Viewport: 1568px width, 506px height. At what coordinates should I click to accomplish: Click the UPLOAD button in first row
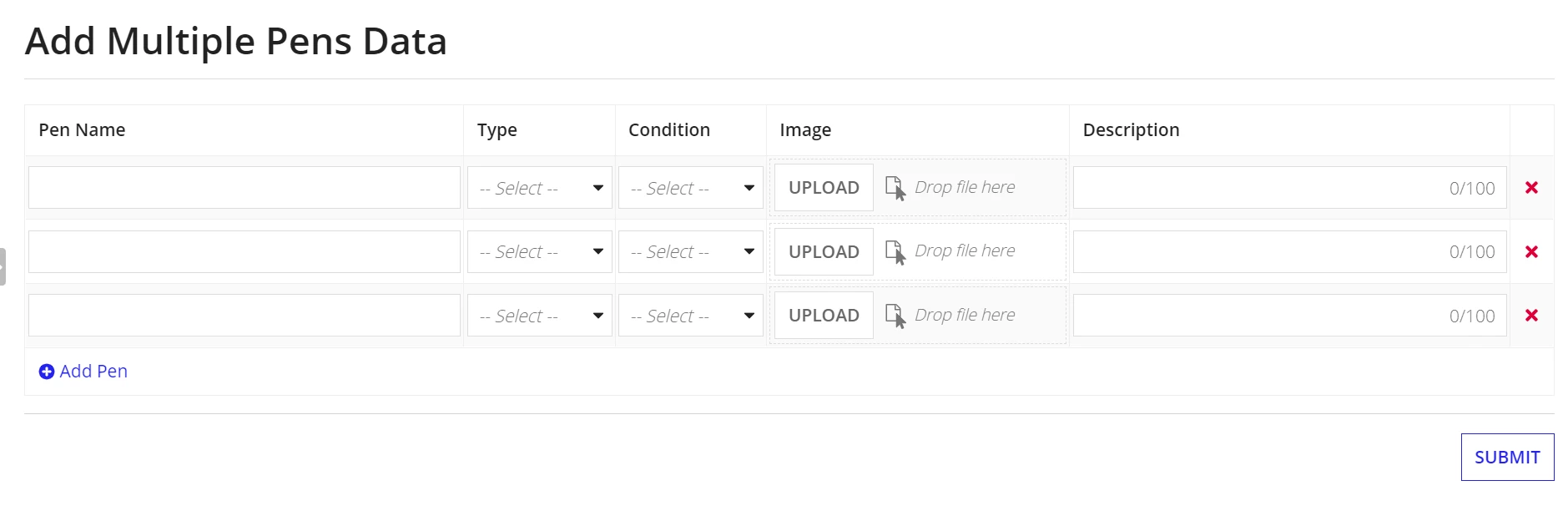824,188
